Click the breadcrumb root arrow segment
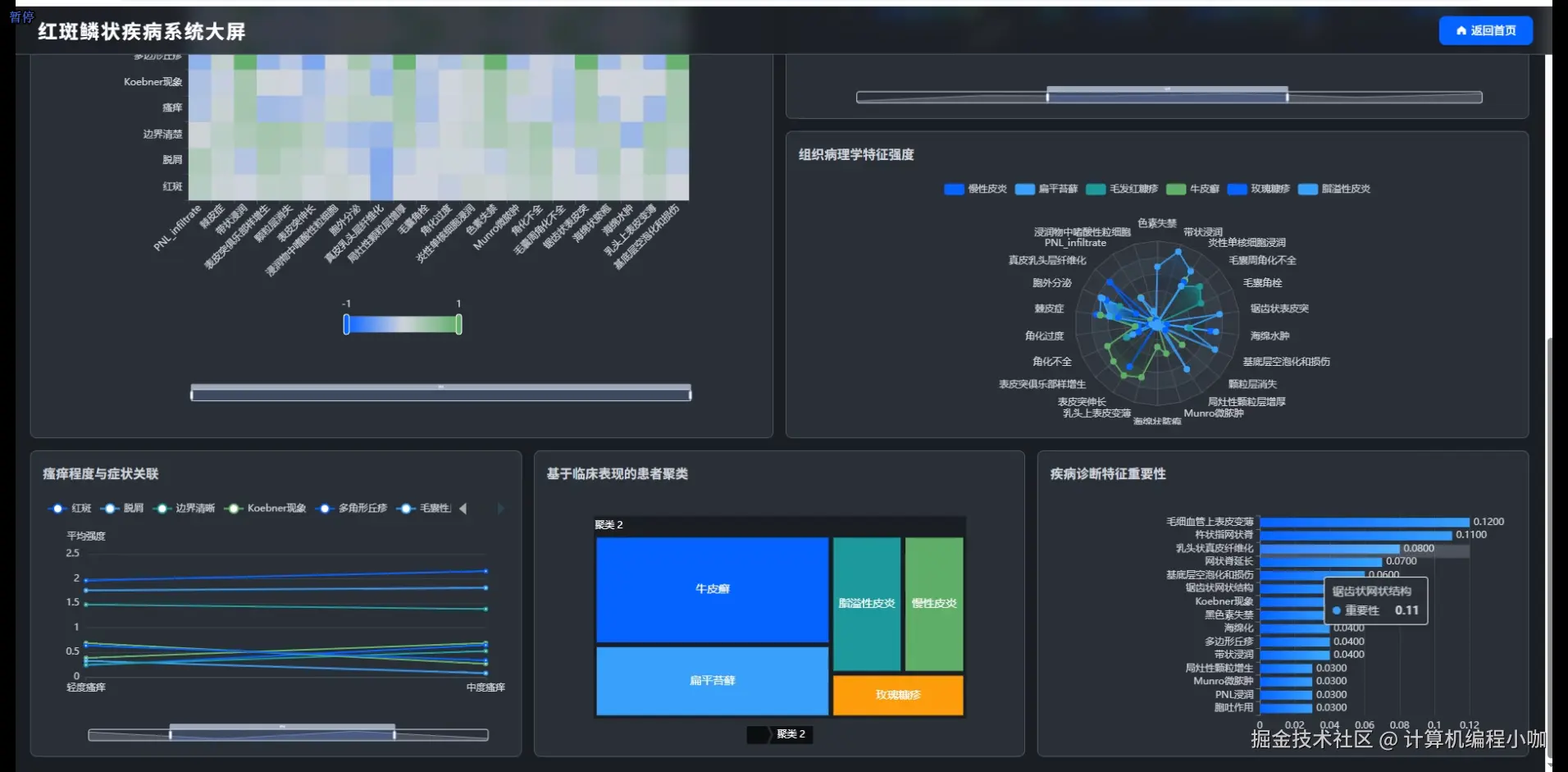Image resolution: width=1568 pixels, height=772 pixels. (758, 734)
